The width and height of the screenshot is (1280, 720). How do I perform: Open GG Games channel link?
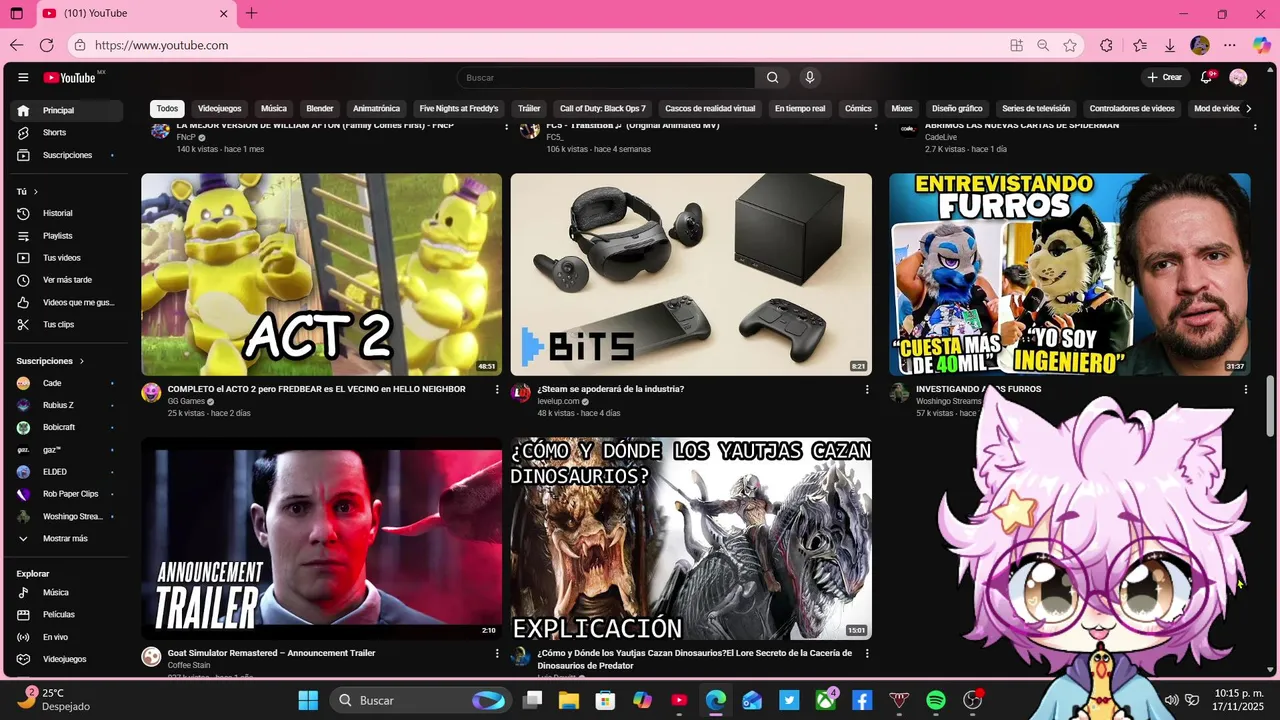186,401
